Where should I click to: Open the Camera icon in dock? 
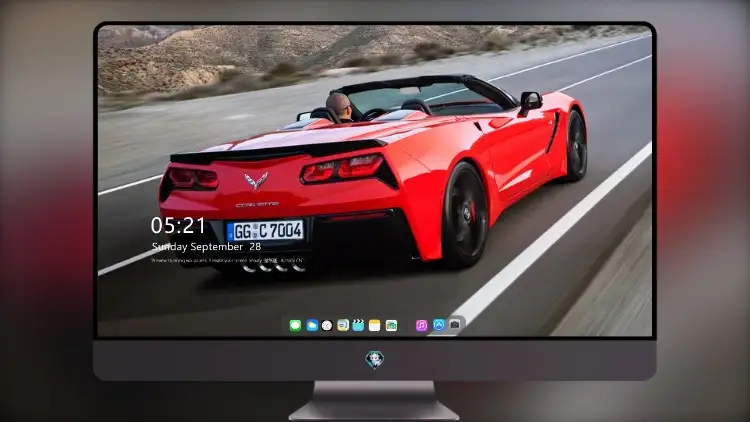pos(455,324)
